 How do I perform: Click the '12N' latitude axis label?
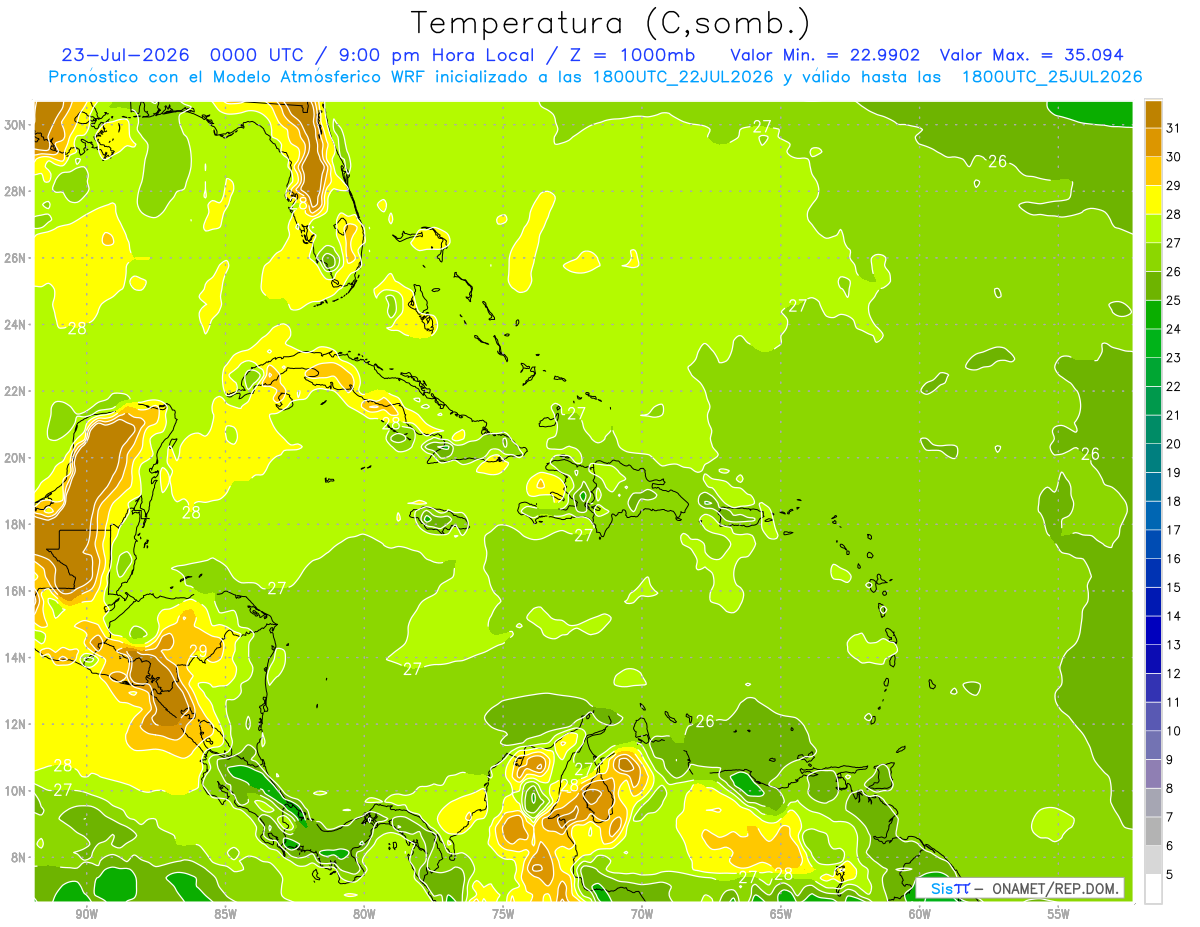click(17, 724)
